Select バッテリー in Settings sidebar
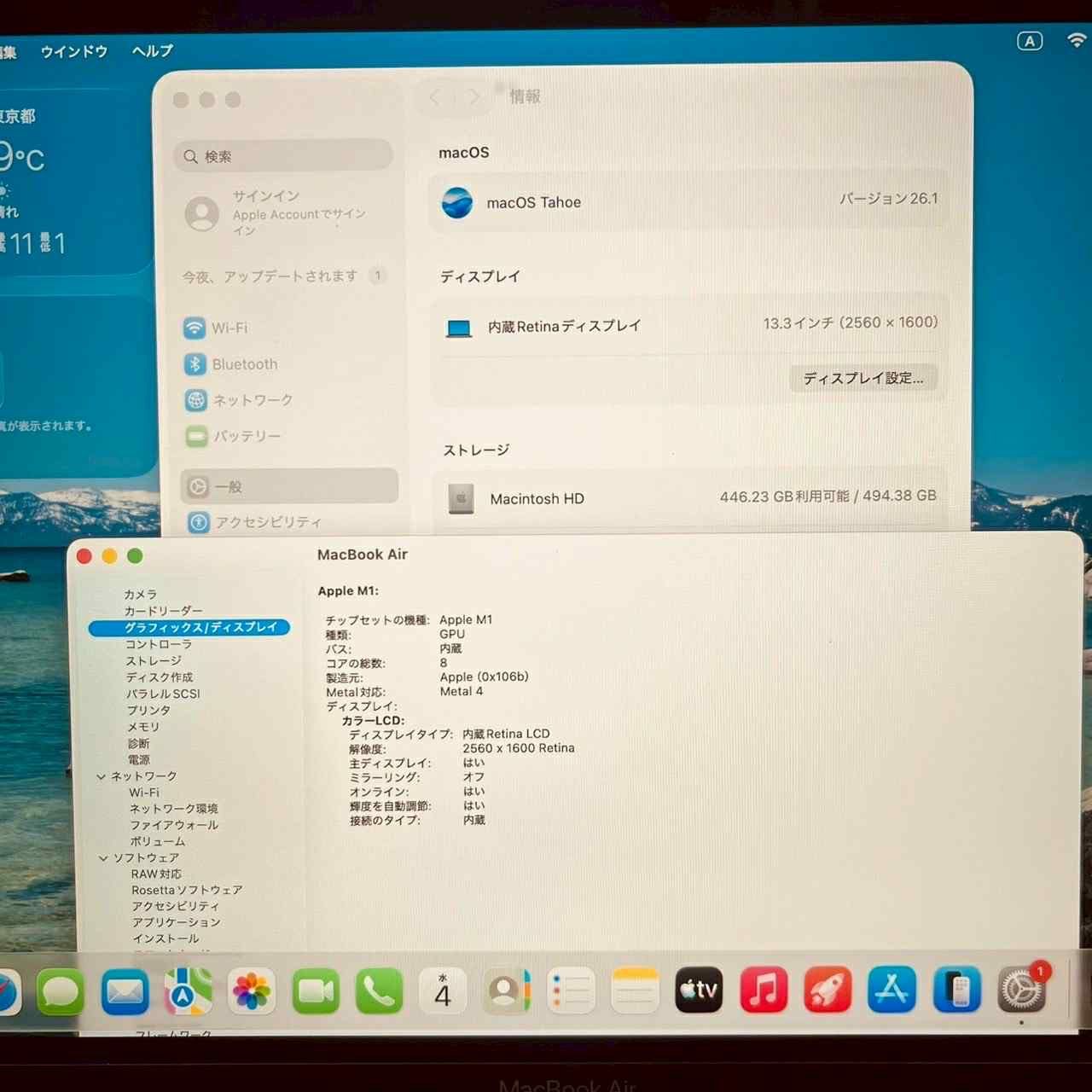The height and width of the screenshot is (1092, 1092). coord(288,436)
